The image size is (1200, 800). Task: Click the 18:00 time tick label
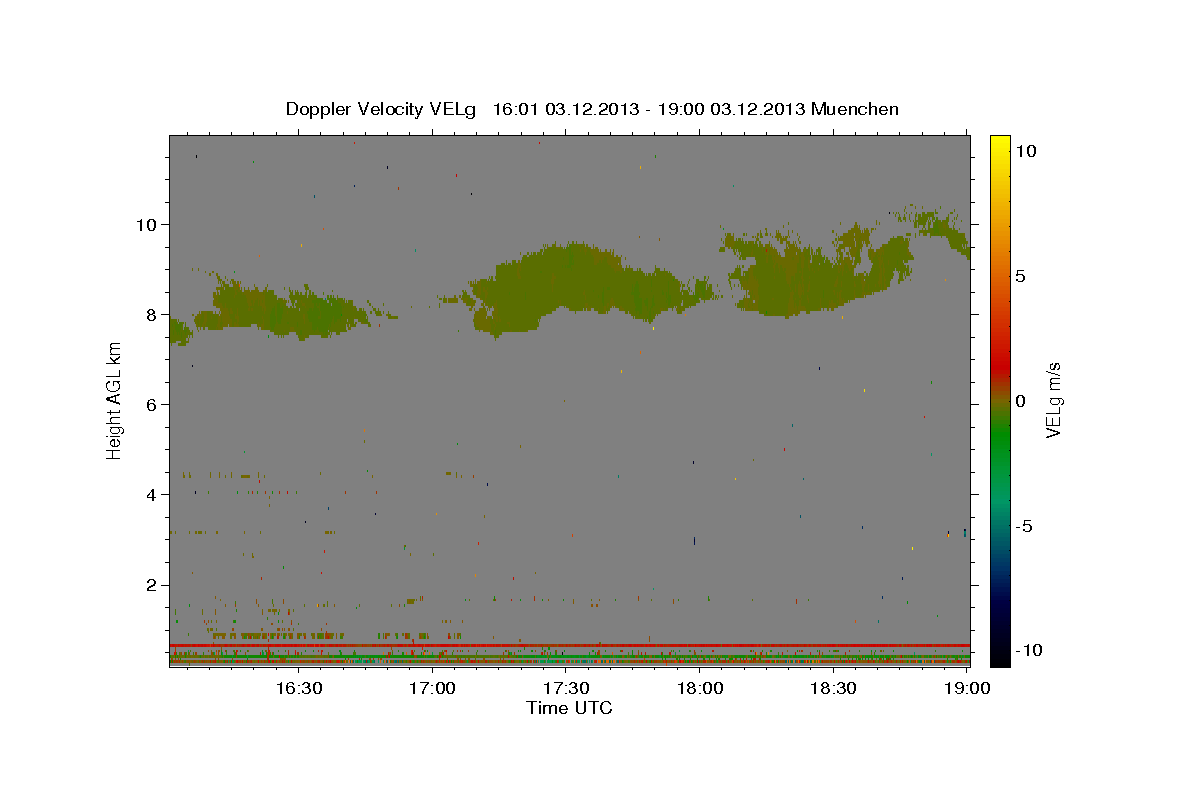[x=700, y=688]
